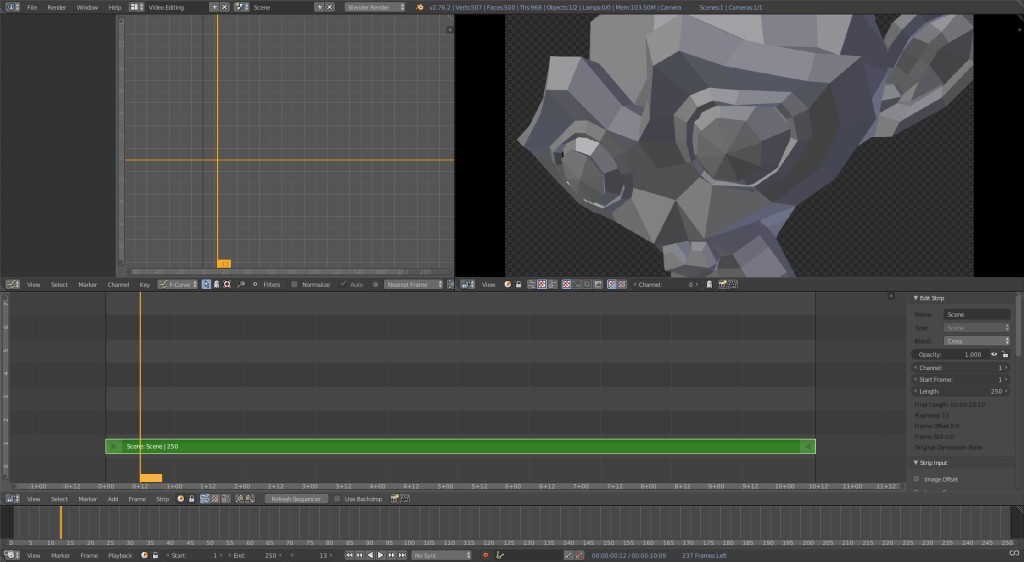
Task: Open the Strip menu in the sequencer
Action: point(162,498)
